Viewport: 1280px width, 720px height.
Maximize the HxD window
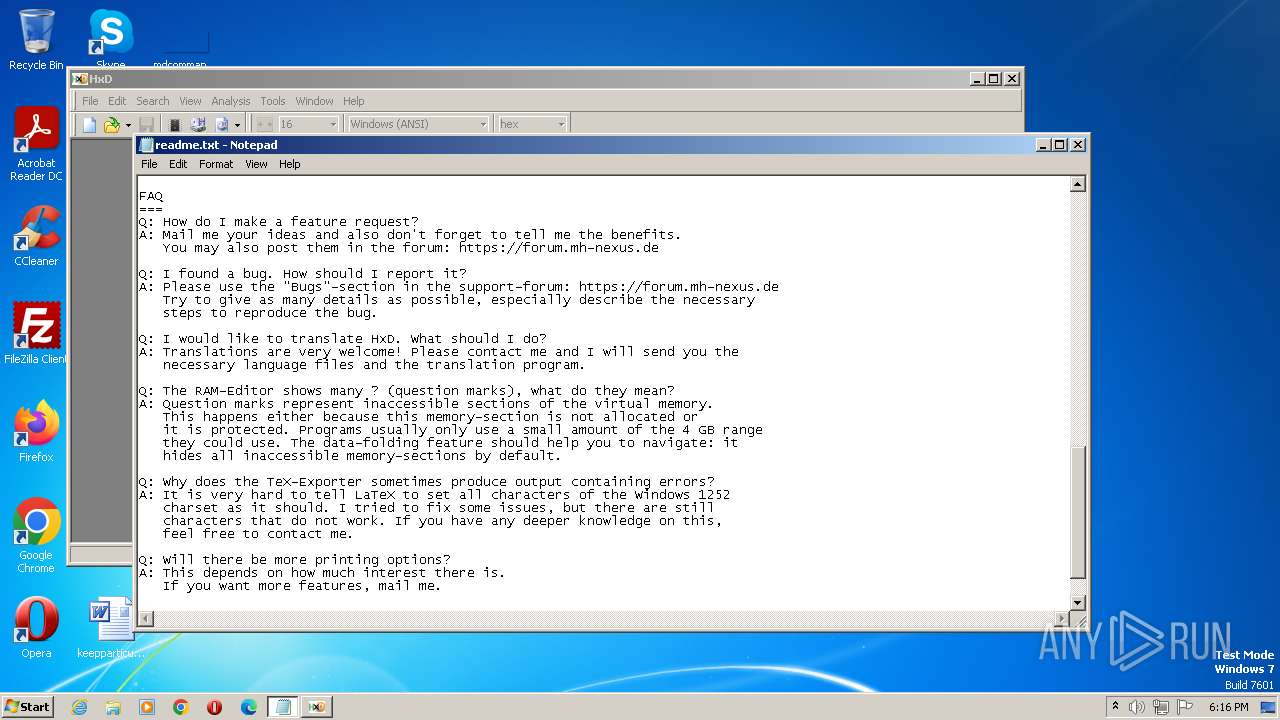(994, 79)
